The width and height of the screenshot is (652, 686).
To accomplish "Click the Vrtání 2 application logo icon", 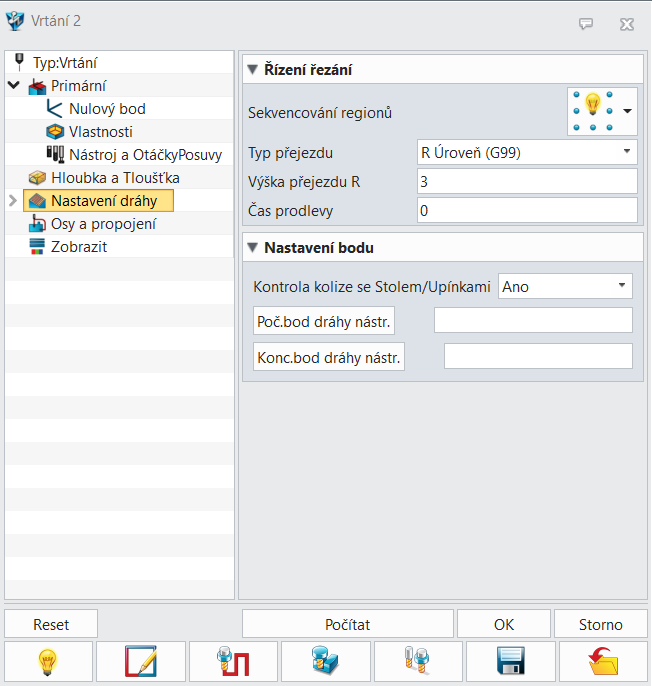I will tap(15, 21).
